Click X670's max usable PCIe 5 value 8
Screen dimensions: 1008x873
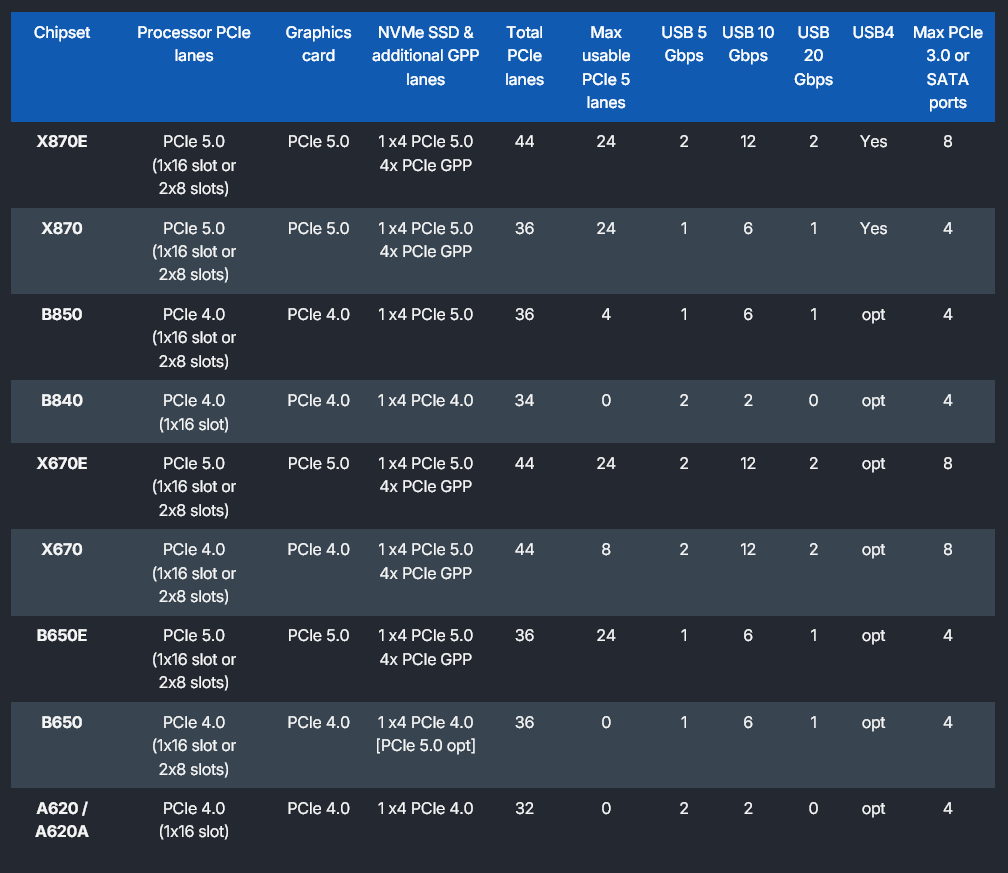pos(606,550)
